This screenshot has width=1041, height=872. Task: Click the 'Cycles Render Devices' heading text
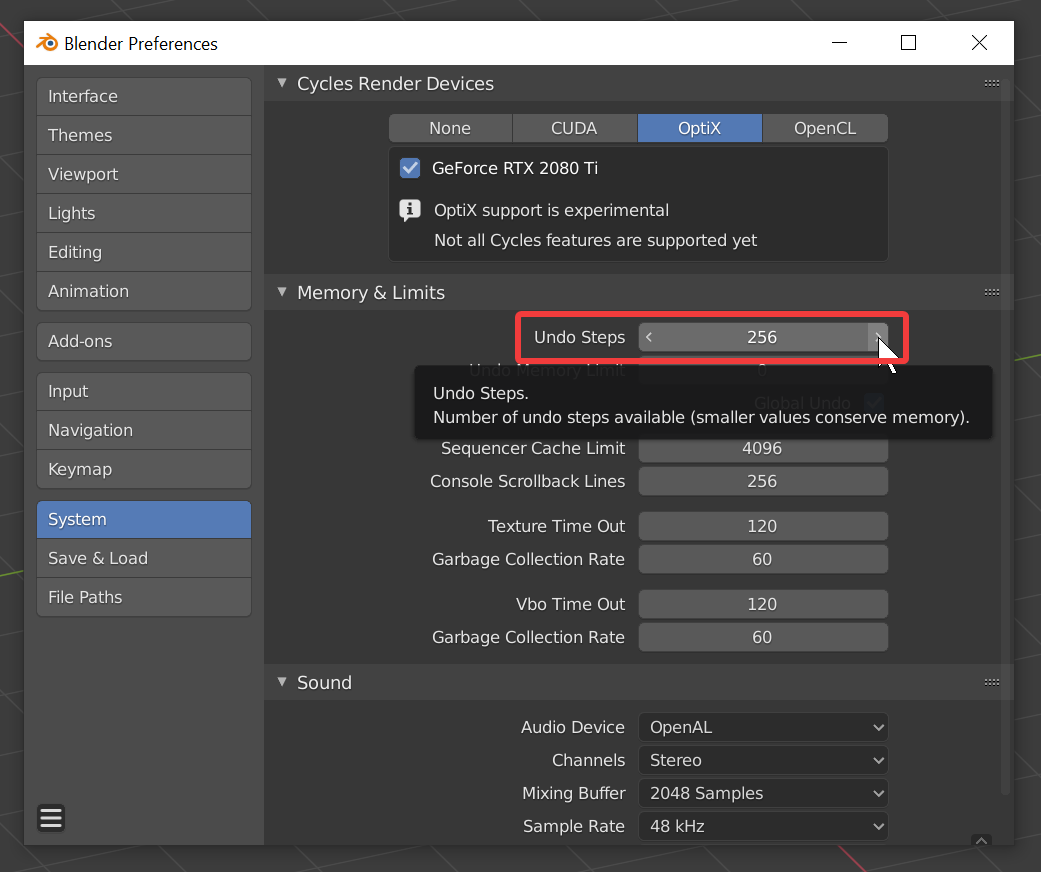pos(396,84)
